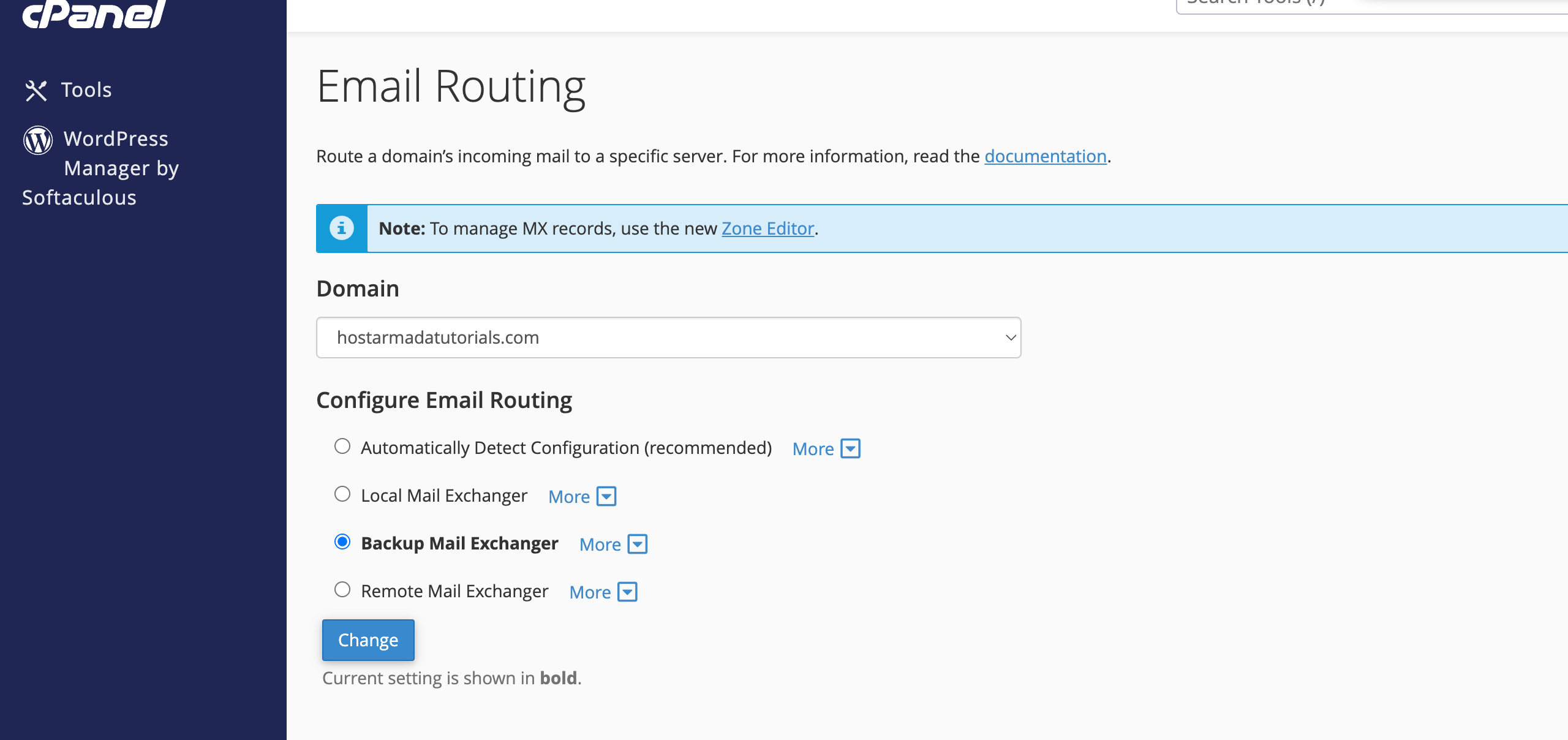Viewport: 1568px width, 740px height.
Task: Click the Domain section label
Action: [358, 289]
